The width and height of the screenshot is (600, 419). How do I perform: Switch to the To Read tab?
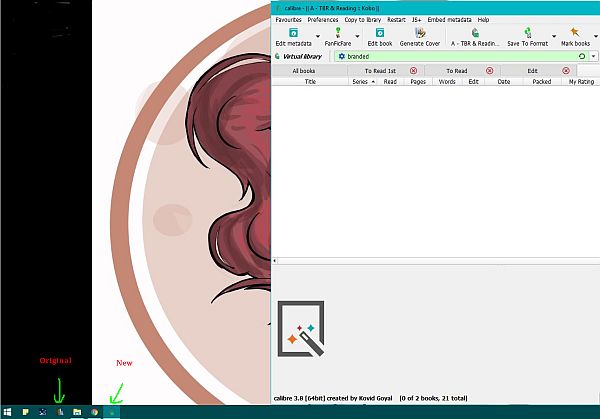(457, 71)
